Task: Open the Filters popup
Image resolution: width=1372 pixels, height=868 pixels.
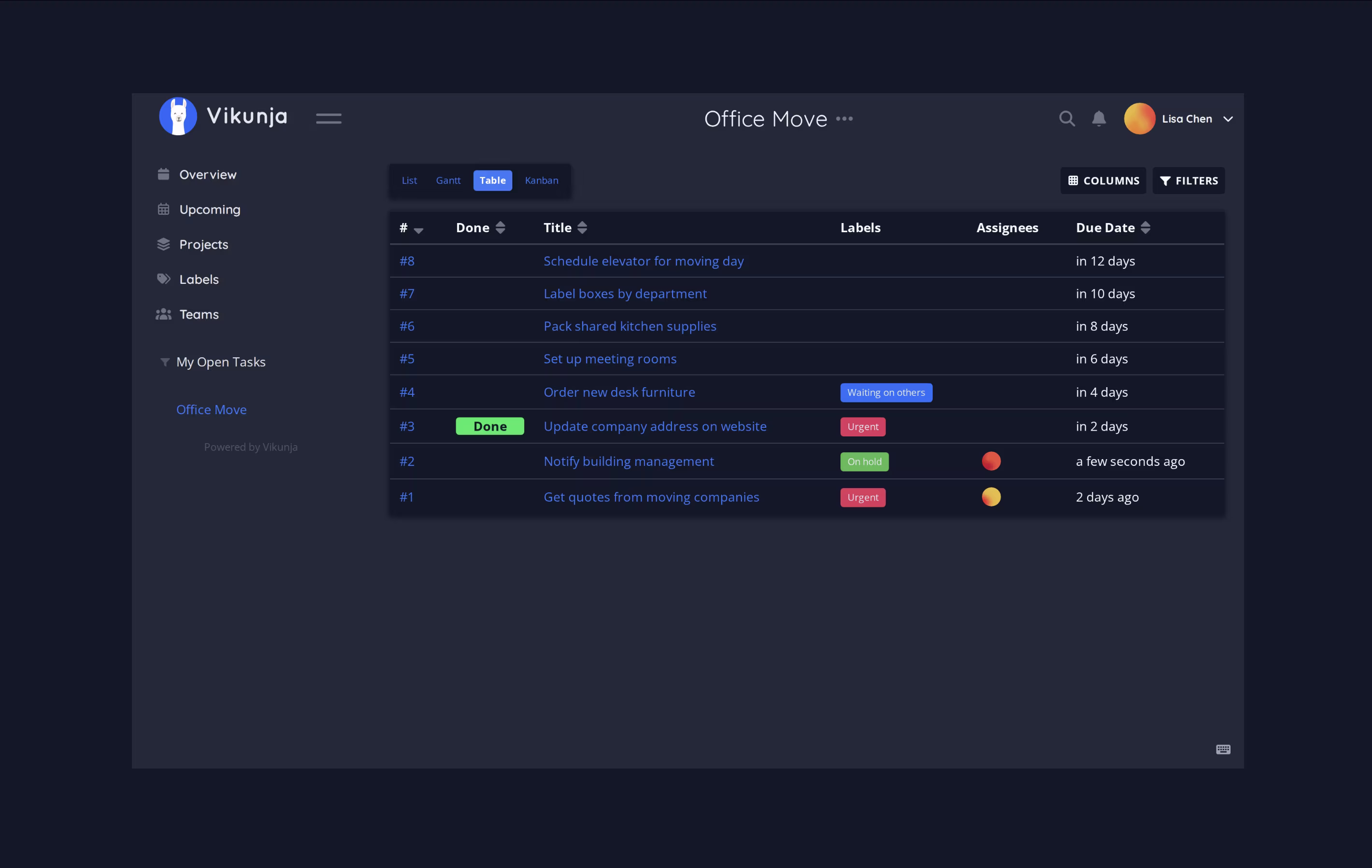Action: [1189, 181]
